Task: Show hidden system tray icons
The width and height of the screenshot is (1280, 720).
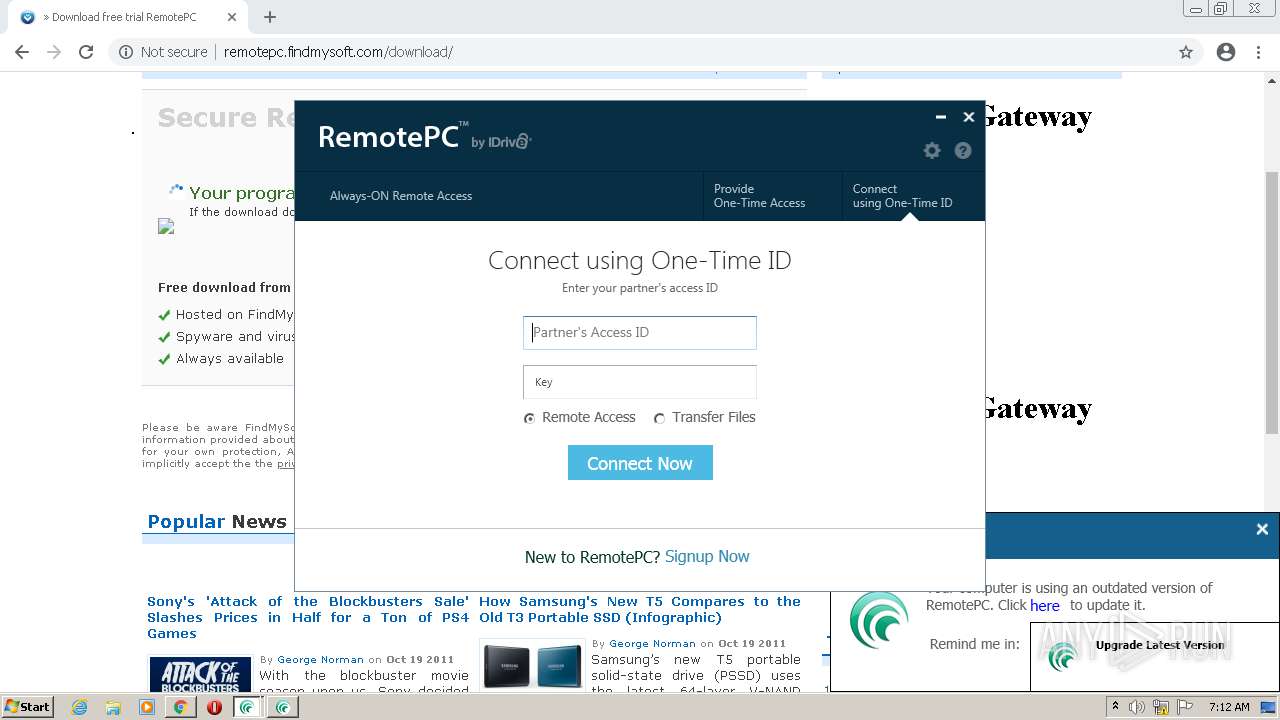Action: (x=1115, y=707)
